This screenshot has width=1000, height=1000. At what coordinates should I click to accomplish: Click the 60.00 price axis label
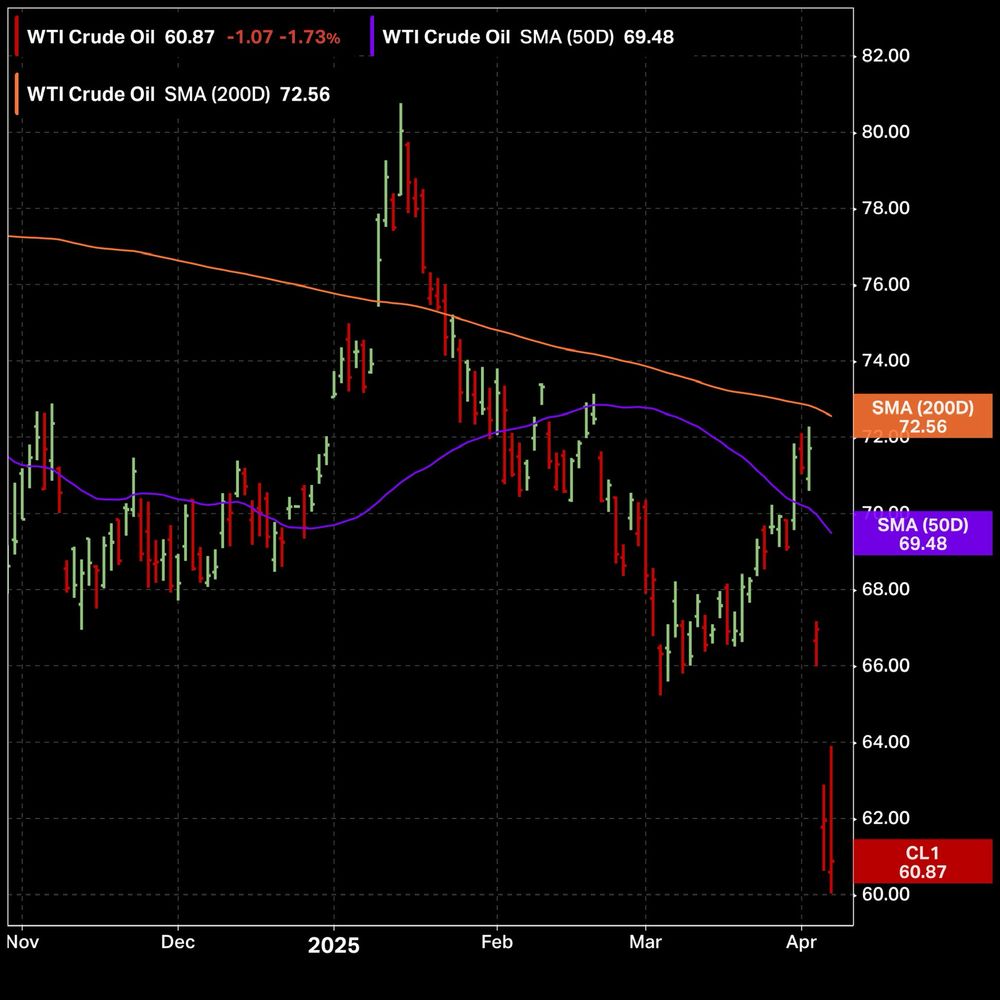tap(885, 894)
